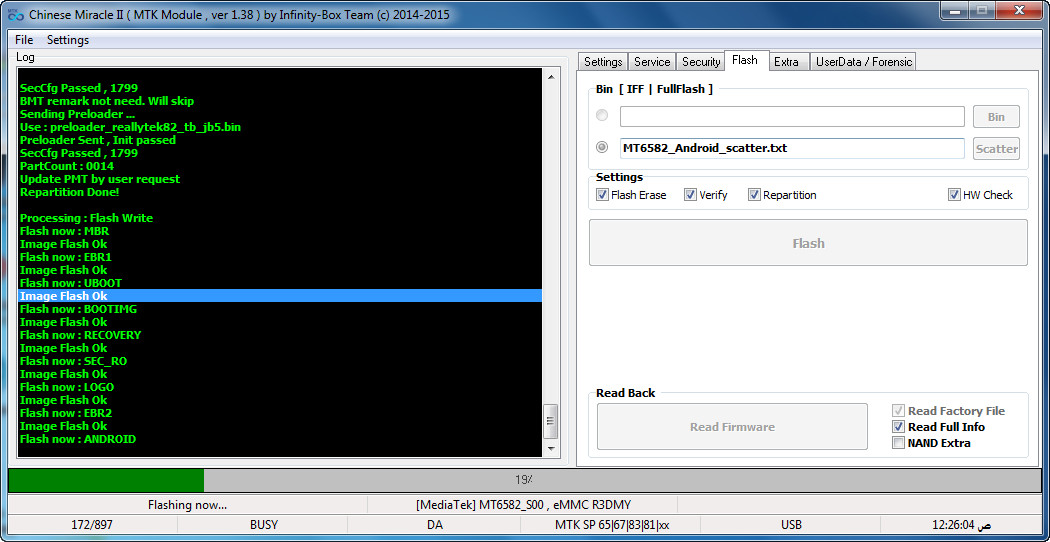Select log line Flash now : EBR1
Viewport: 1050px width, 542px height.
click(66, 257)
